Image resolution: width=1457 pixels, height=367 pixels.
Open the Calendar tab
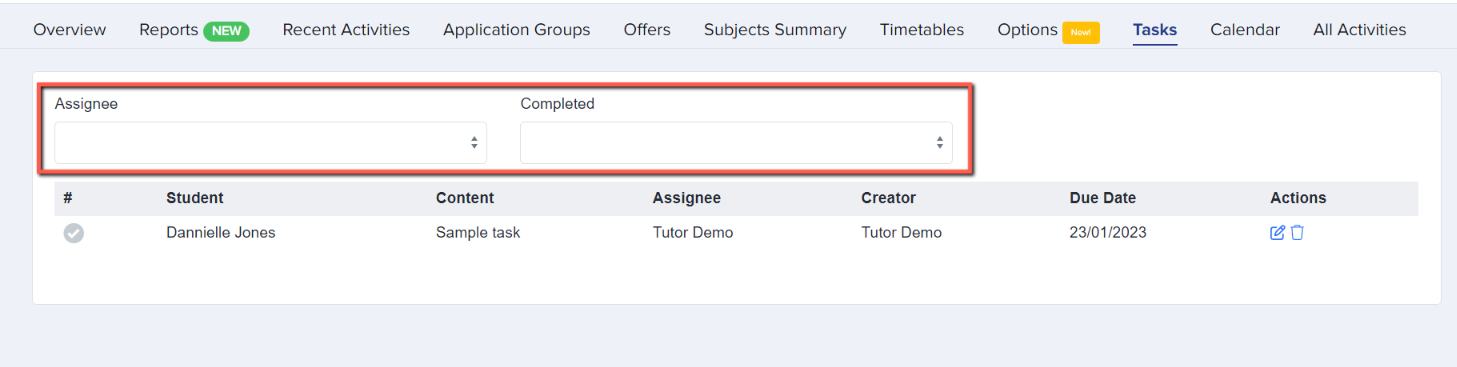(1245, 30)
